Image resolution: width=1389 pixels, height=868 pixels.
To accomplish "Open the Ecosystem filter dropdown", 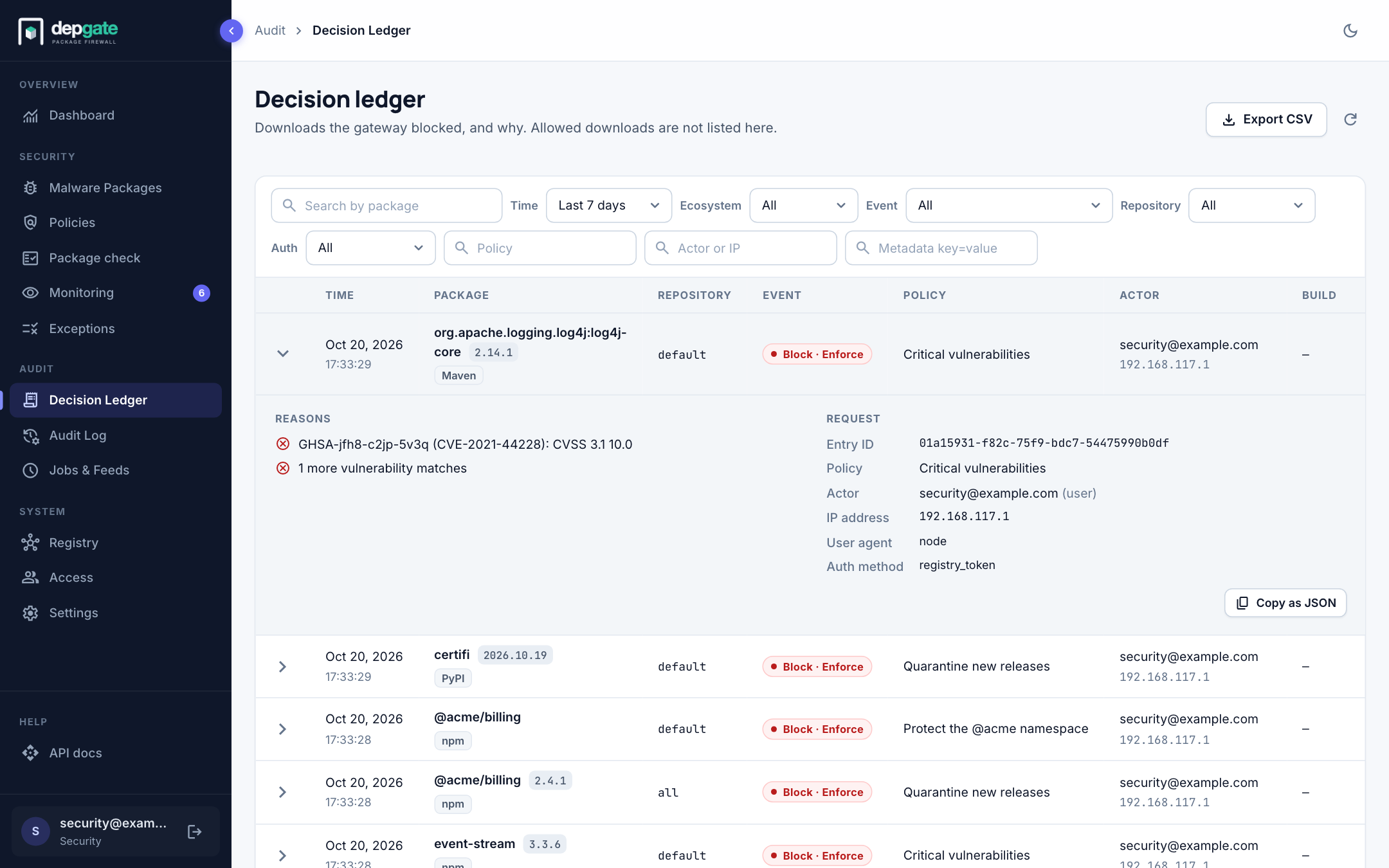I will (x=803, y=205).
